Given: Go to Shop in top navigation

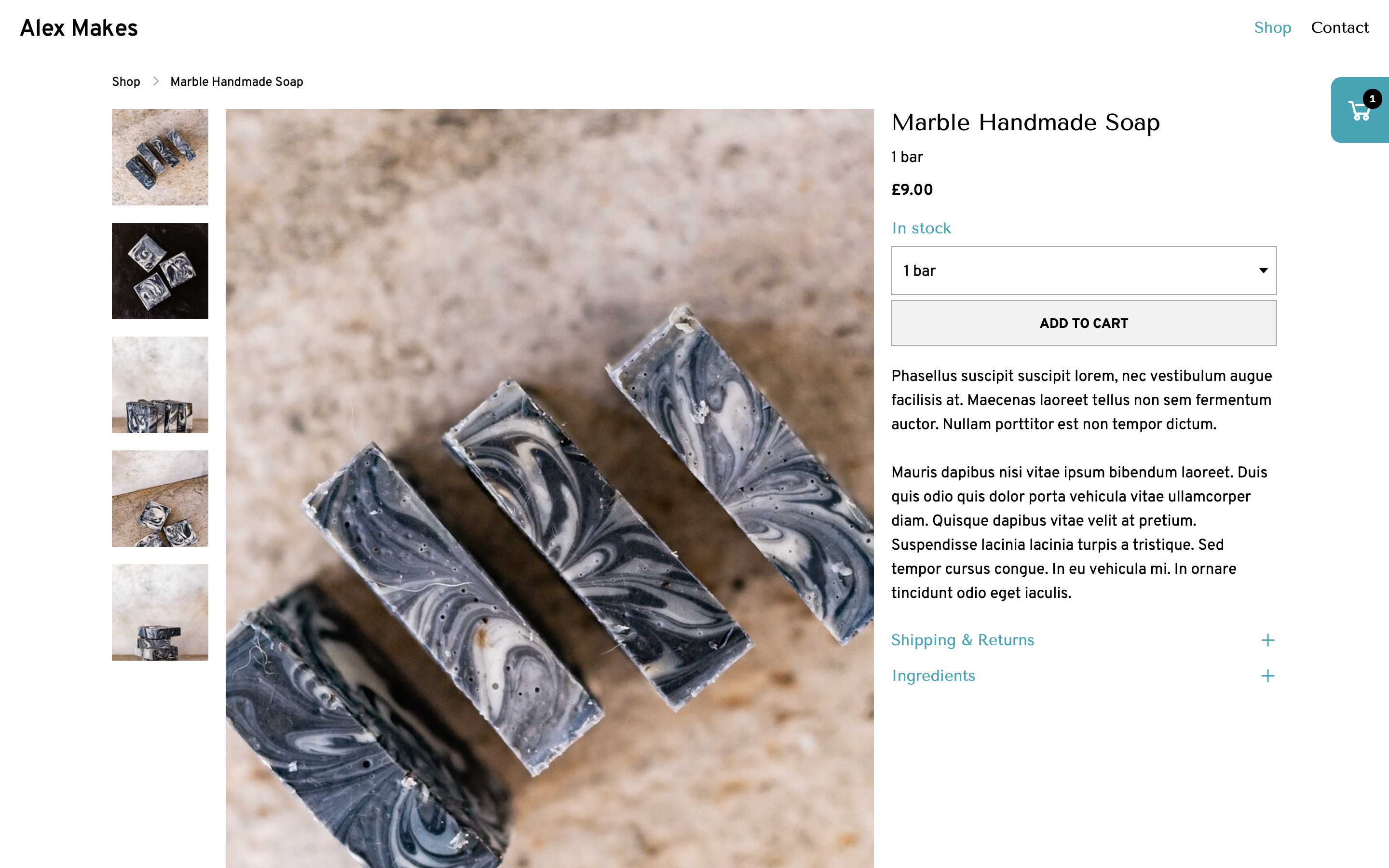Looking at the screenshot, I should [1272, 27].
